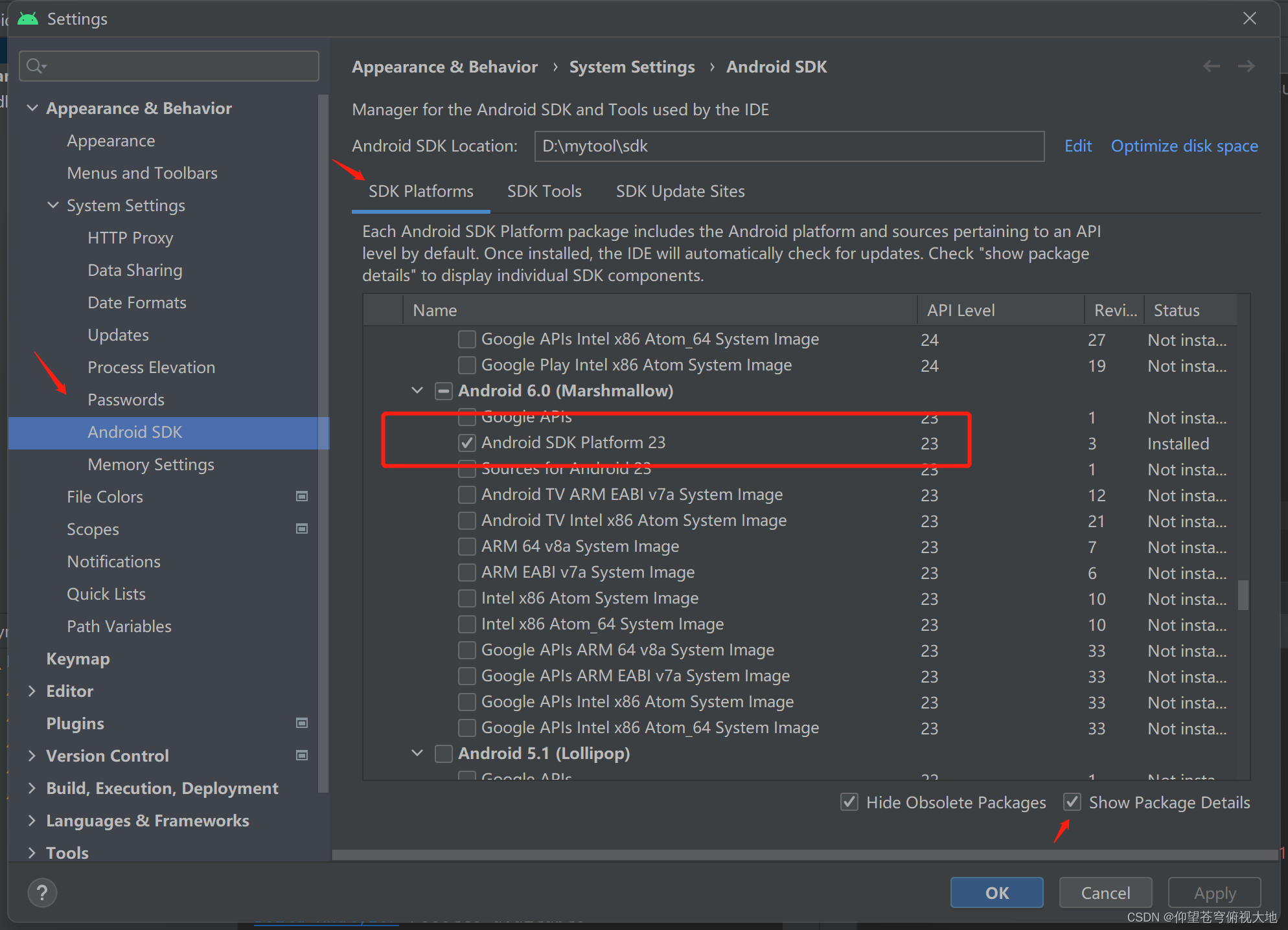Click the project-level icon beside Plugins

(x=302, y=723)
